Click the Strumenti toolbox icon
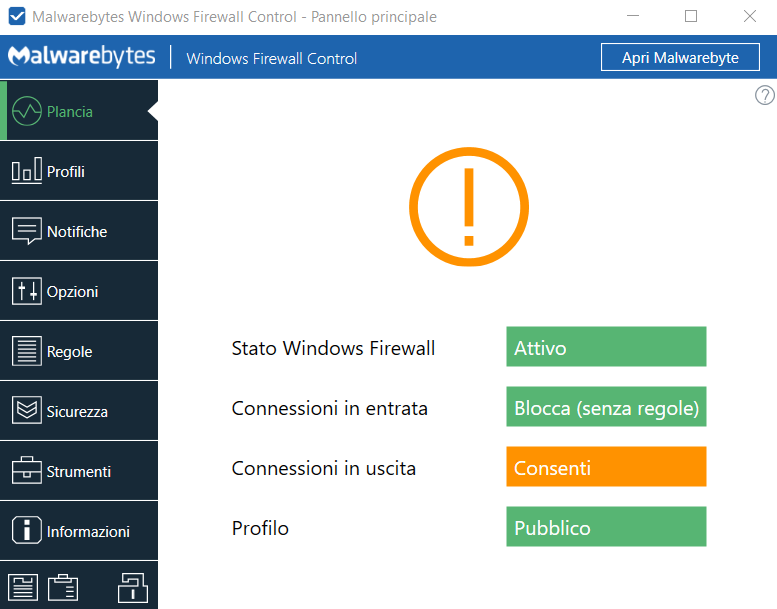 coord(27,470)
